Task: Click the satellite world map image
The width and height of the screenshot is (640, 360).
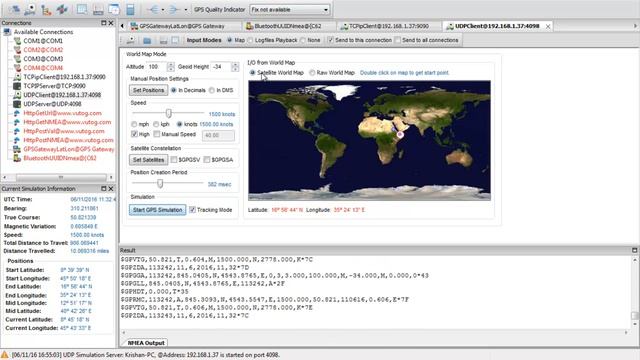Action: click(x=369, y=140)
